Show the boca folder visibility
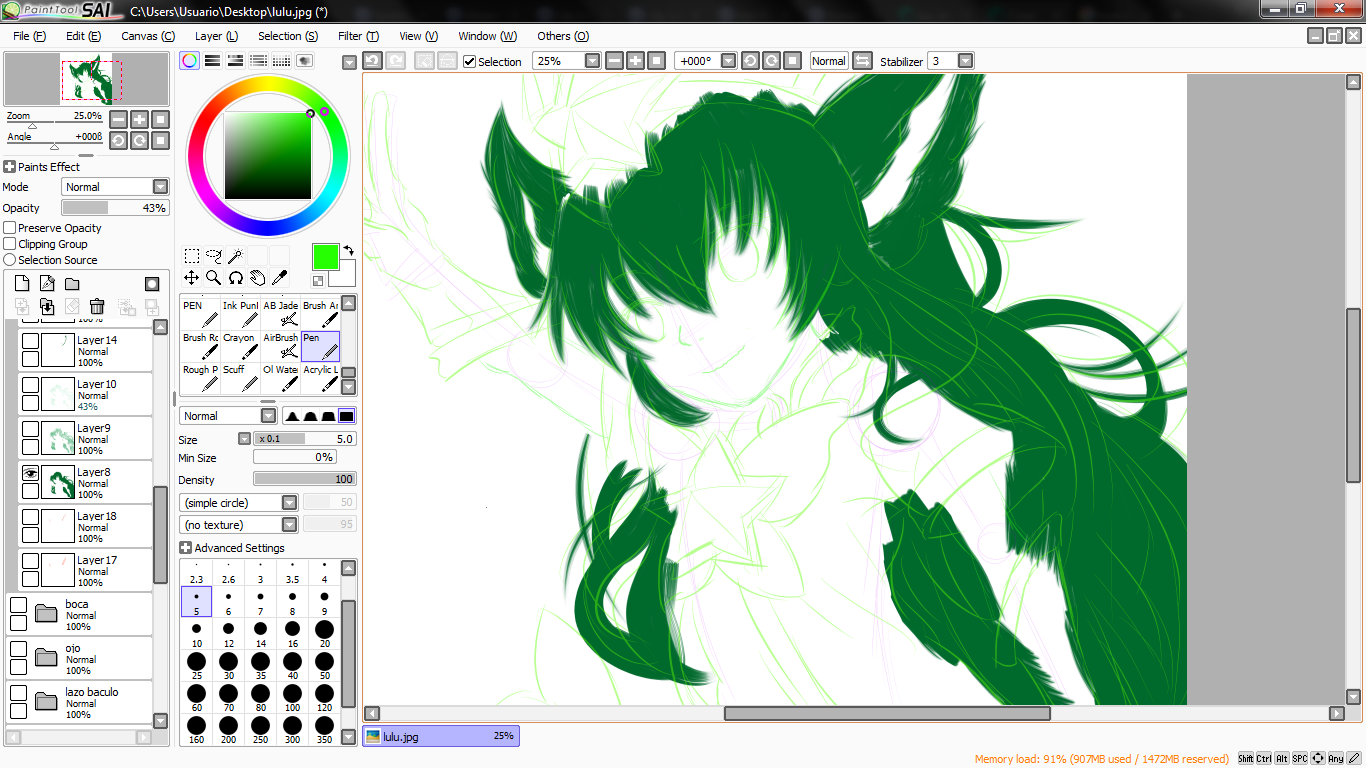Viewport: 1366px width, 768px height. tap(18, 606)
